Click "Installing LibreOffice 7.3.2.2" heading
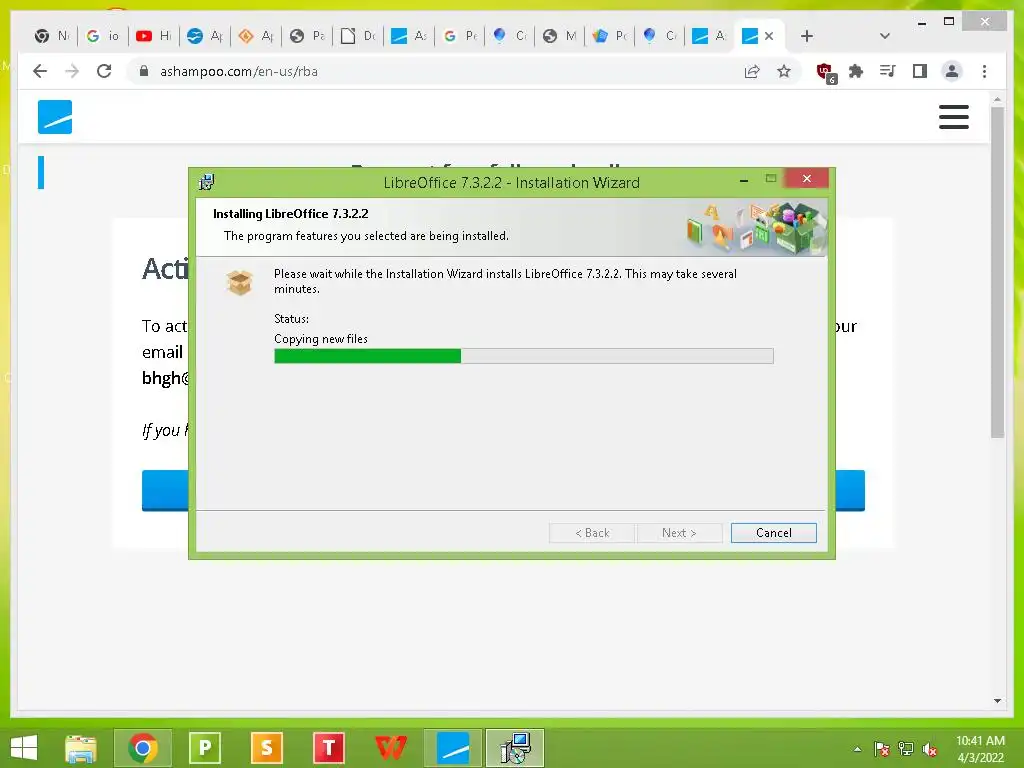1024x768 pixels. (291, 214)
